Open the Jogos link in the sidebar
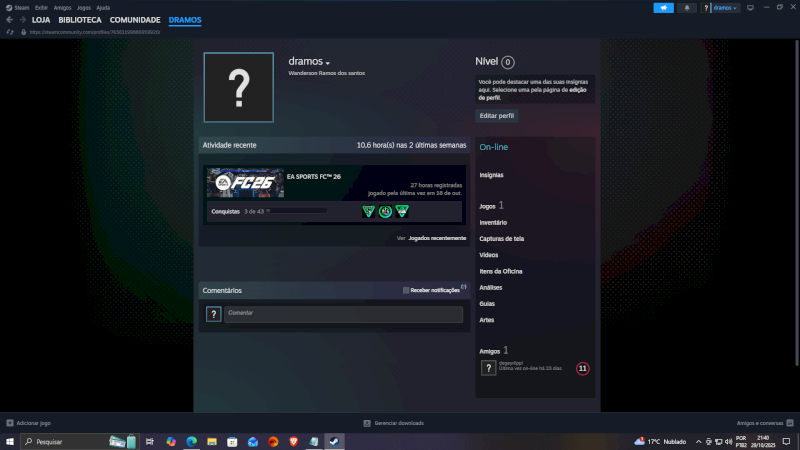This screenshot has width=800, height=450. (x=487, y=206)
